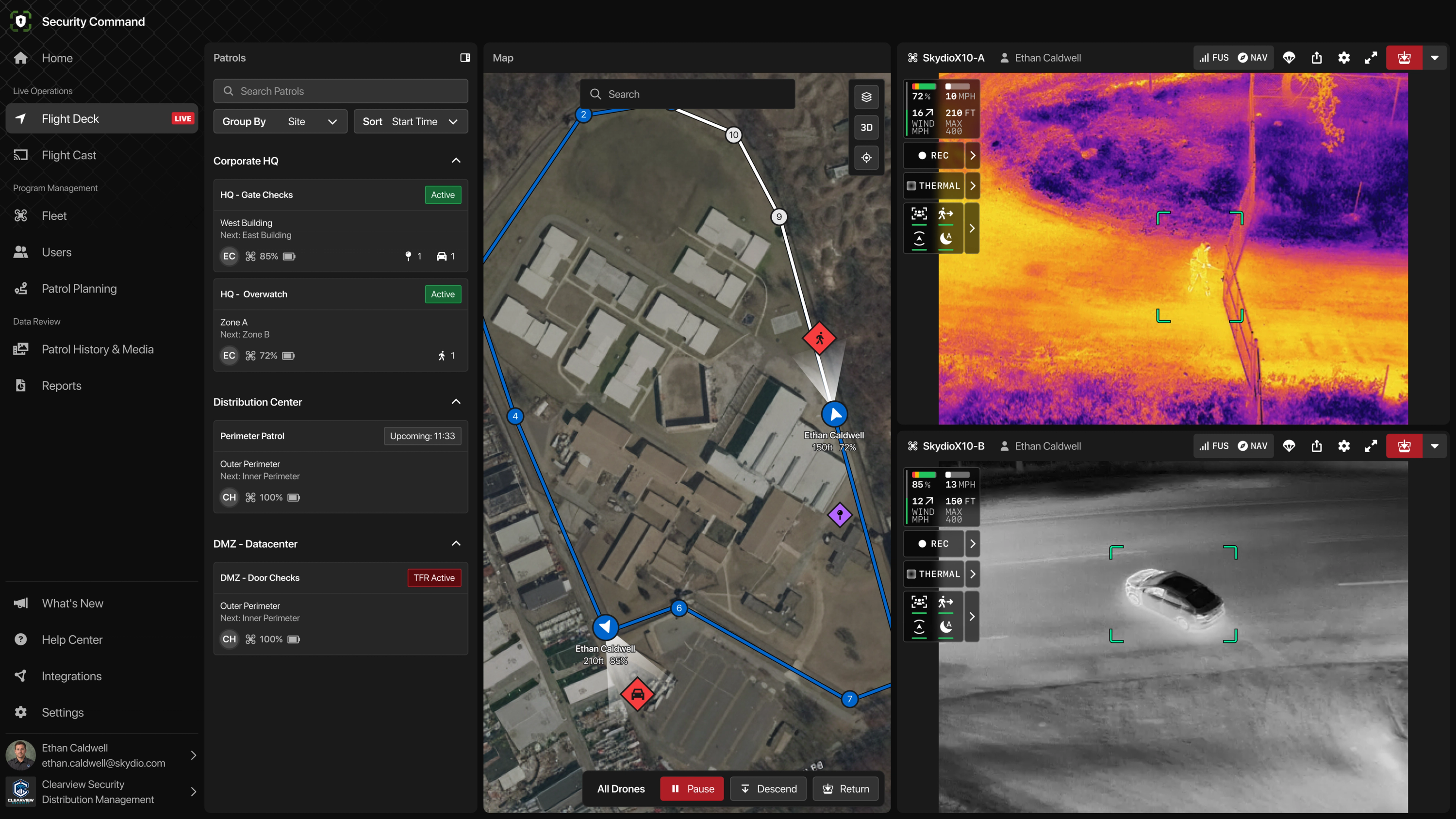Image resolution: width=1456 pixels, height=819 pixels.
Task: Open Patrol History & Media
Action: click(x=102, y=349)
